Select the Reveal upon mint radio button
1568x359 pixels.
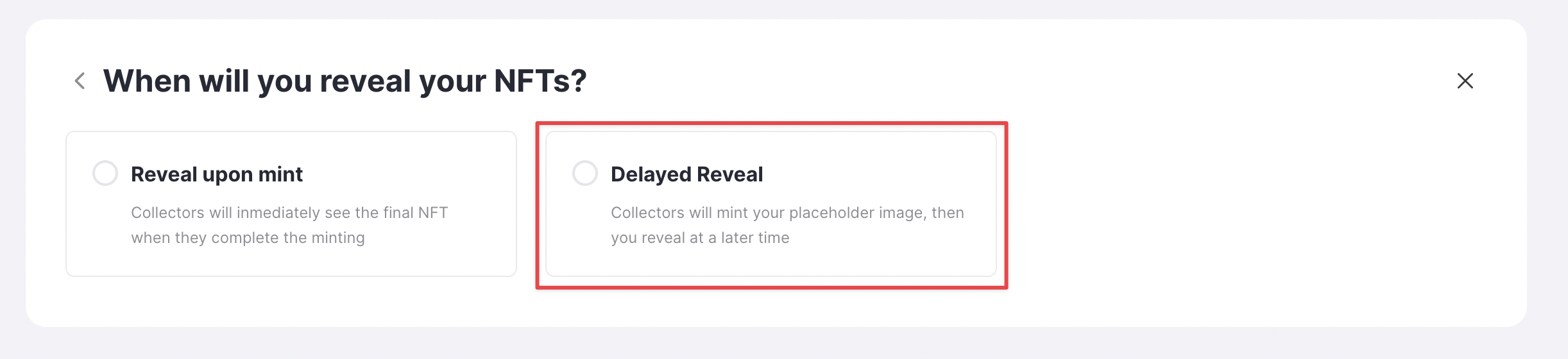(105, 173)
